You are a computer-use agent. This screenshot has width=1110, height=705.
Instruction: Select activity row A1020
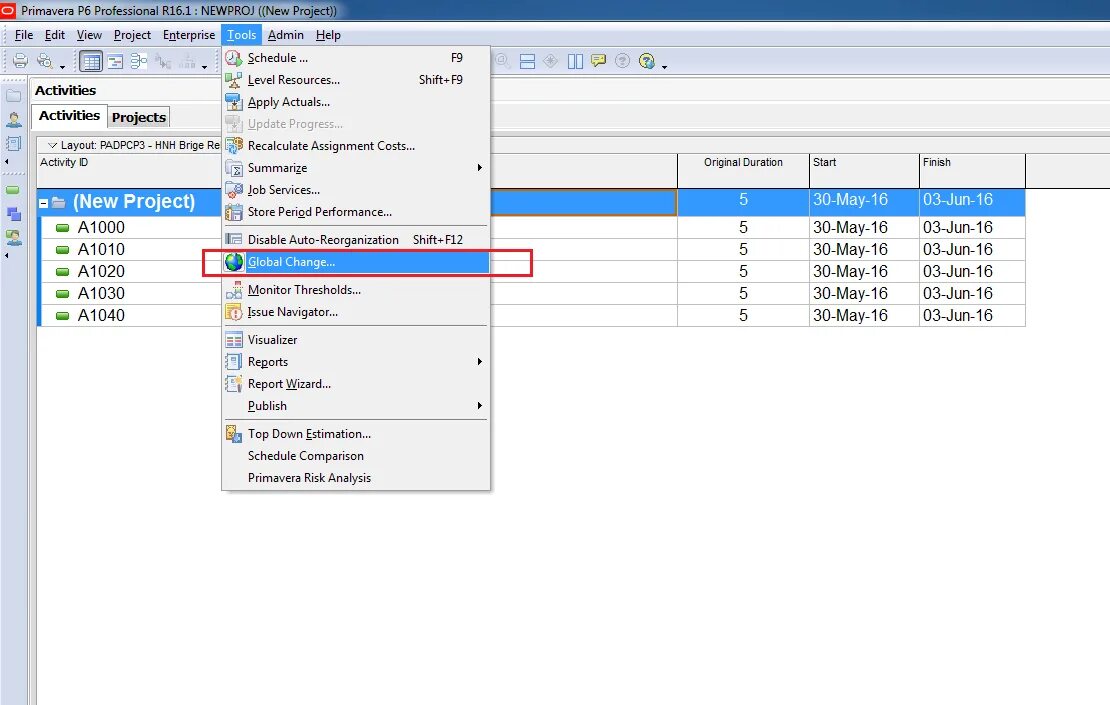tap(531, 272)
